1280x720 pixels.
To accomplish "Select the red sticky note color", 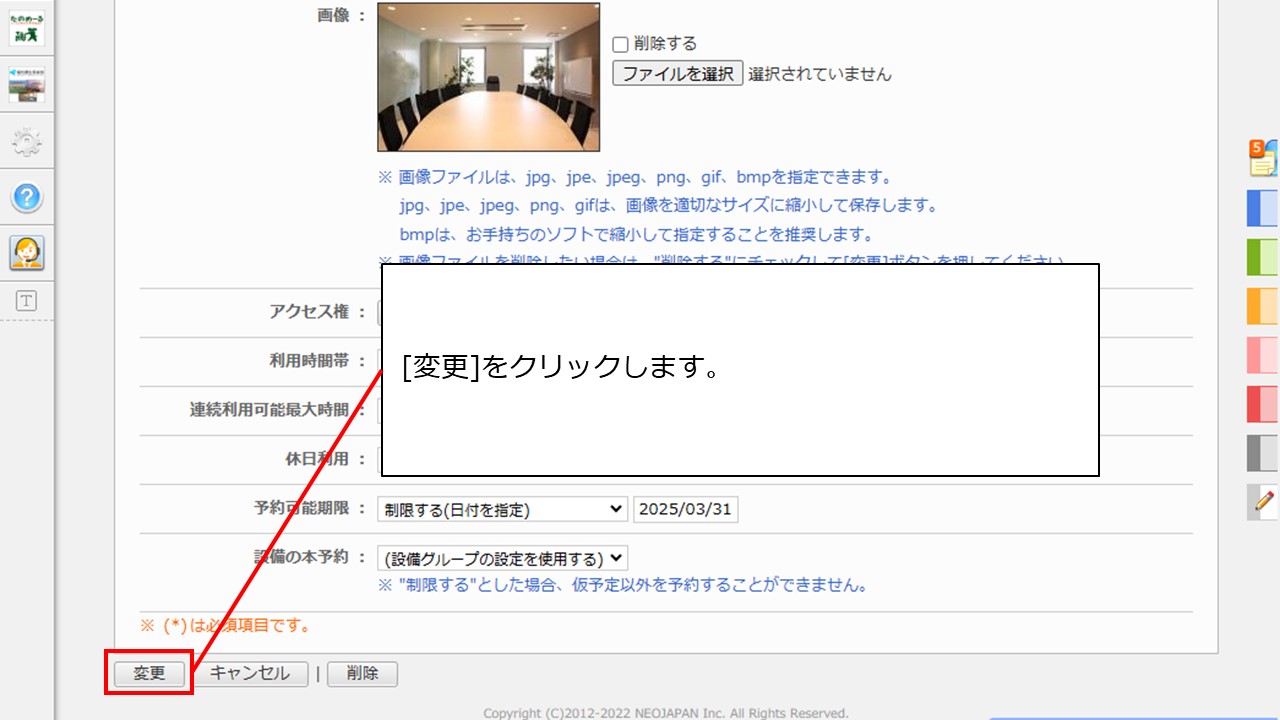I will pyautogui.click(x=1263, y=404).
